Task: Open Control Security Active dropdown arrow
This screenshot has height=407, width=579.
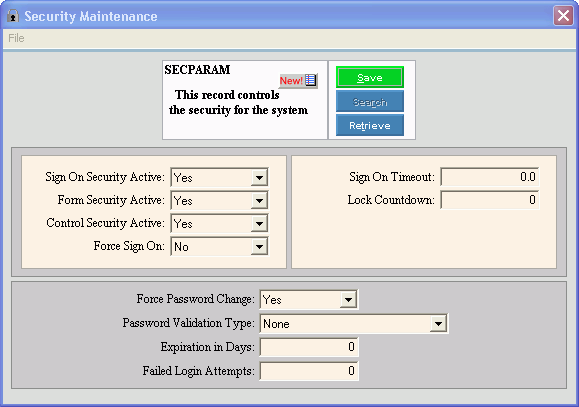Action: pos(259,223)
